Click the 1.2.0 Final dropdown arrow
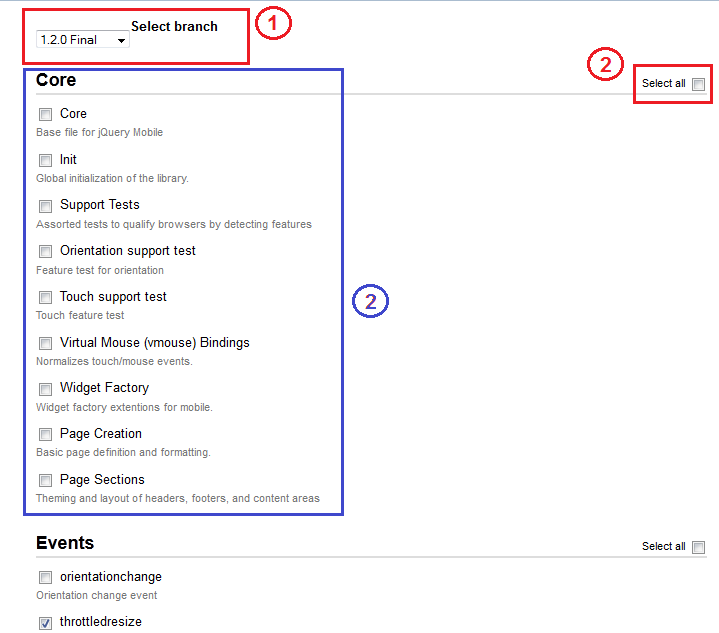 click(122, 40)
